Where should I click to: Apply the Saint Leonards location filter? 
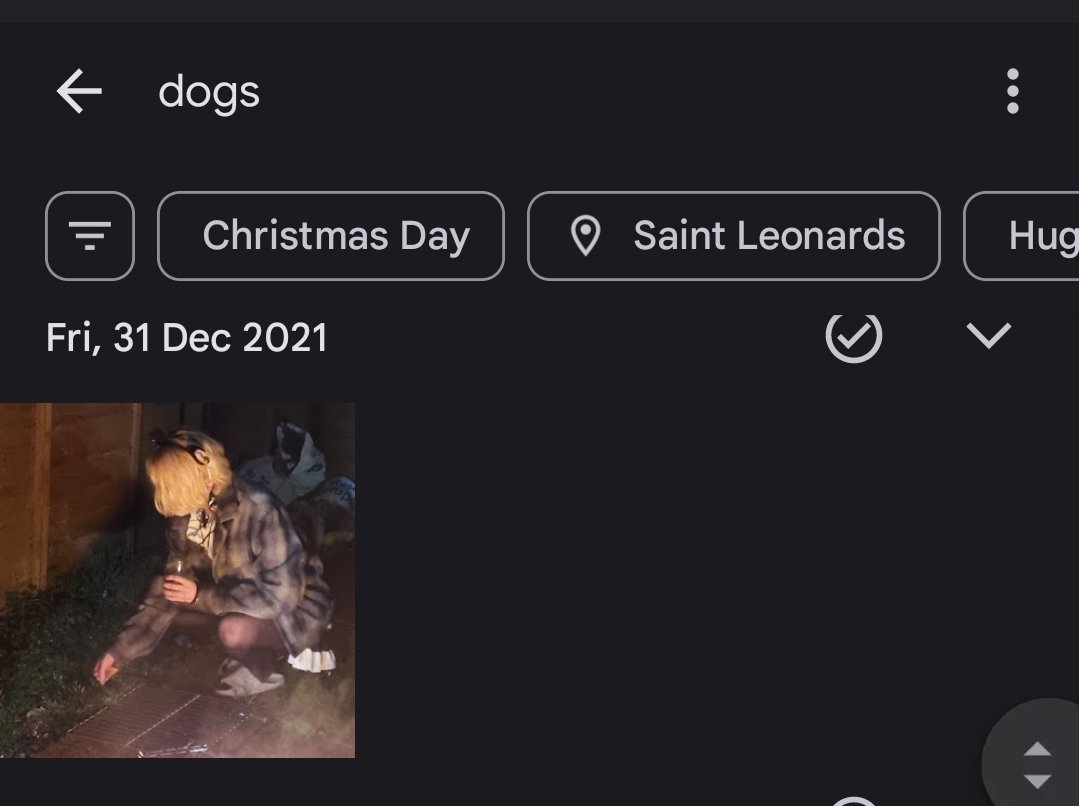click(x=733, y=236)
